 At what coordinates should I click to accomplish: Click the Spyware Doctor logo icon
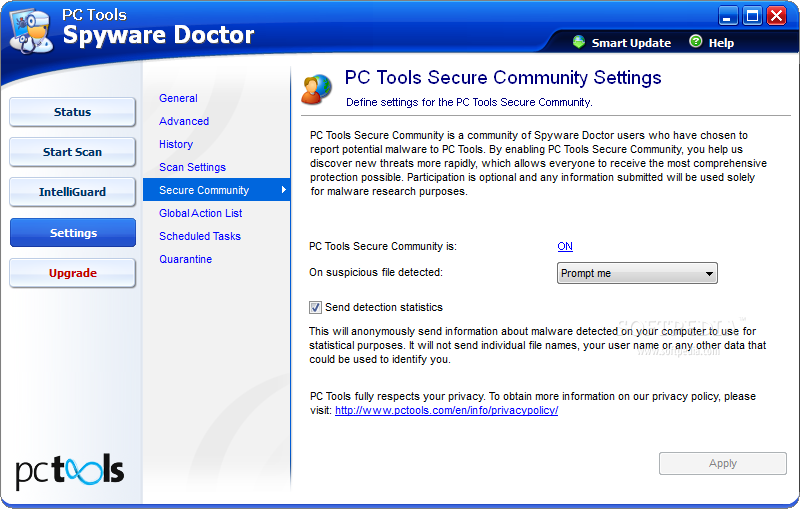(31, 31)
